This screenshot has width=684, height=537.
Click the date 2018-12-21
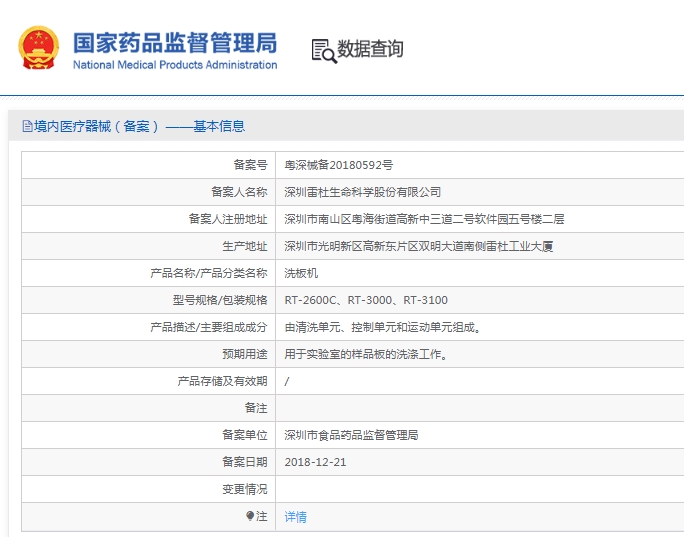click(x=315, y=462)
